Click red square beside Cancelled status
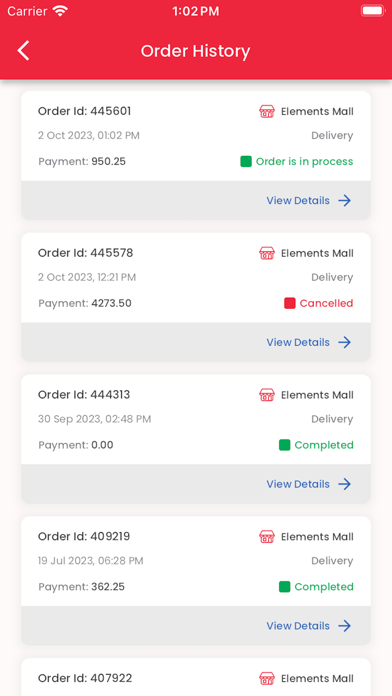 [290, 303]
